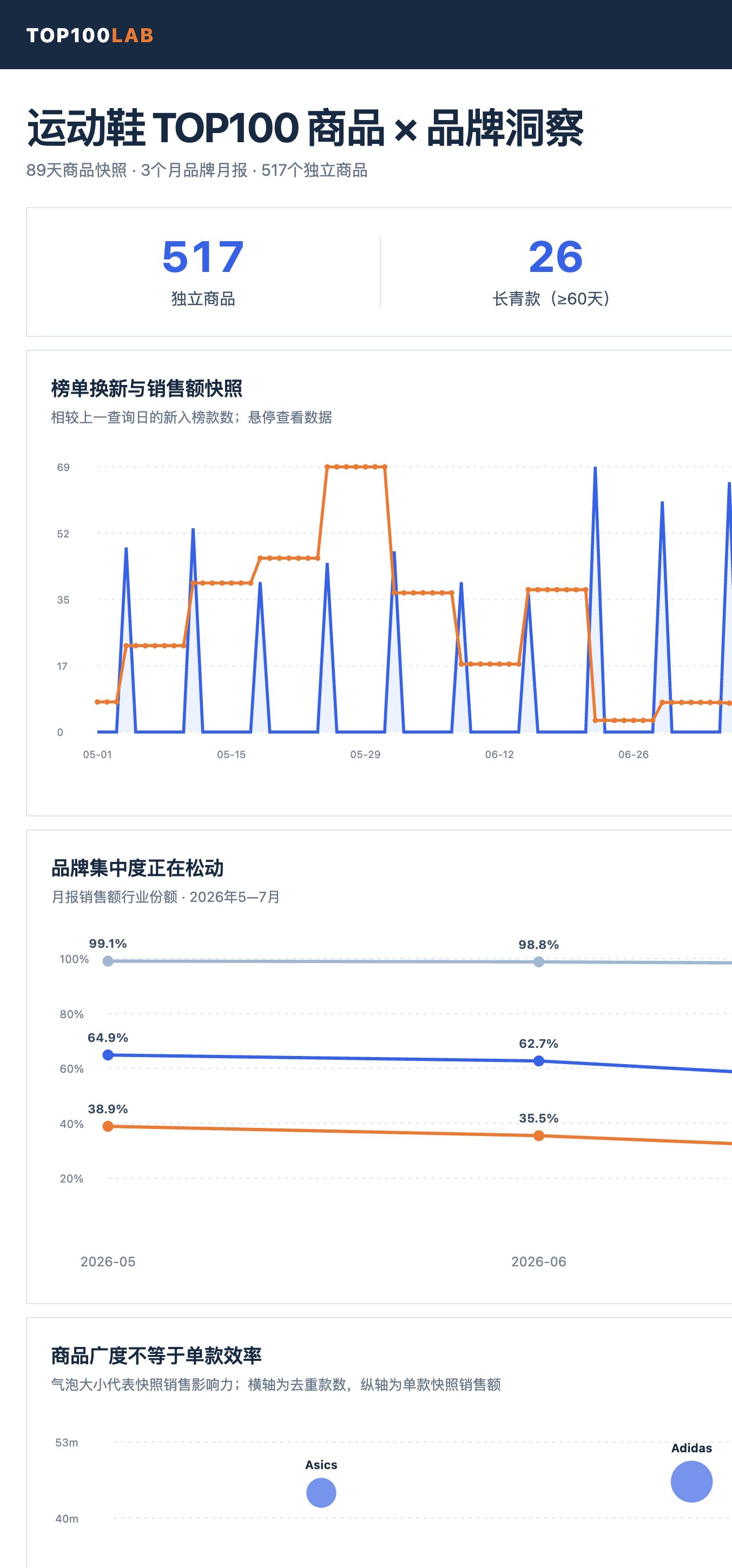Click the TOP100LAB logo in the header
The width and height of the screenshot is (732, 1568).
[x=90, y=35]
